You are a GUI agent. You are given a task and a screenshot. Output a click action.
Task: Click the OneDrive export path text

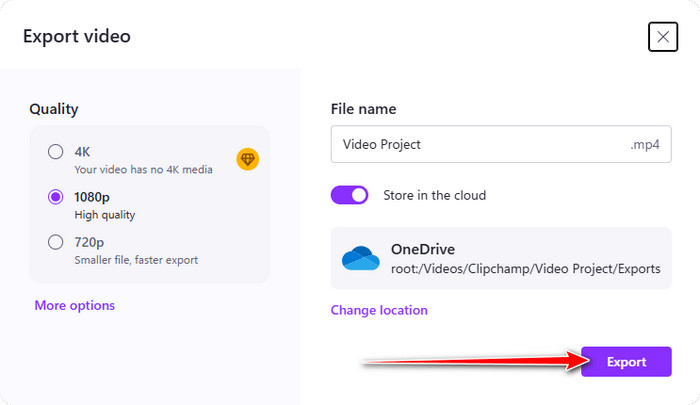525,269
